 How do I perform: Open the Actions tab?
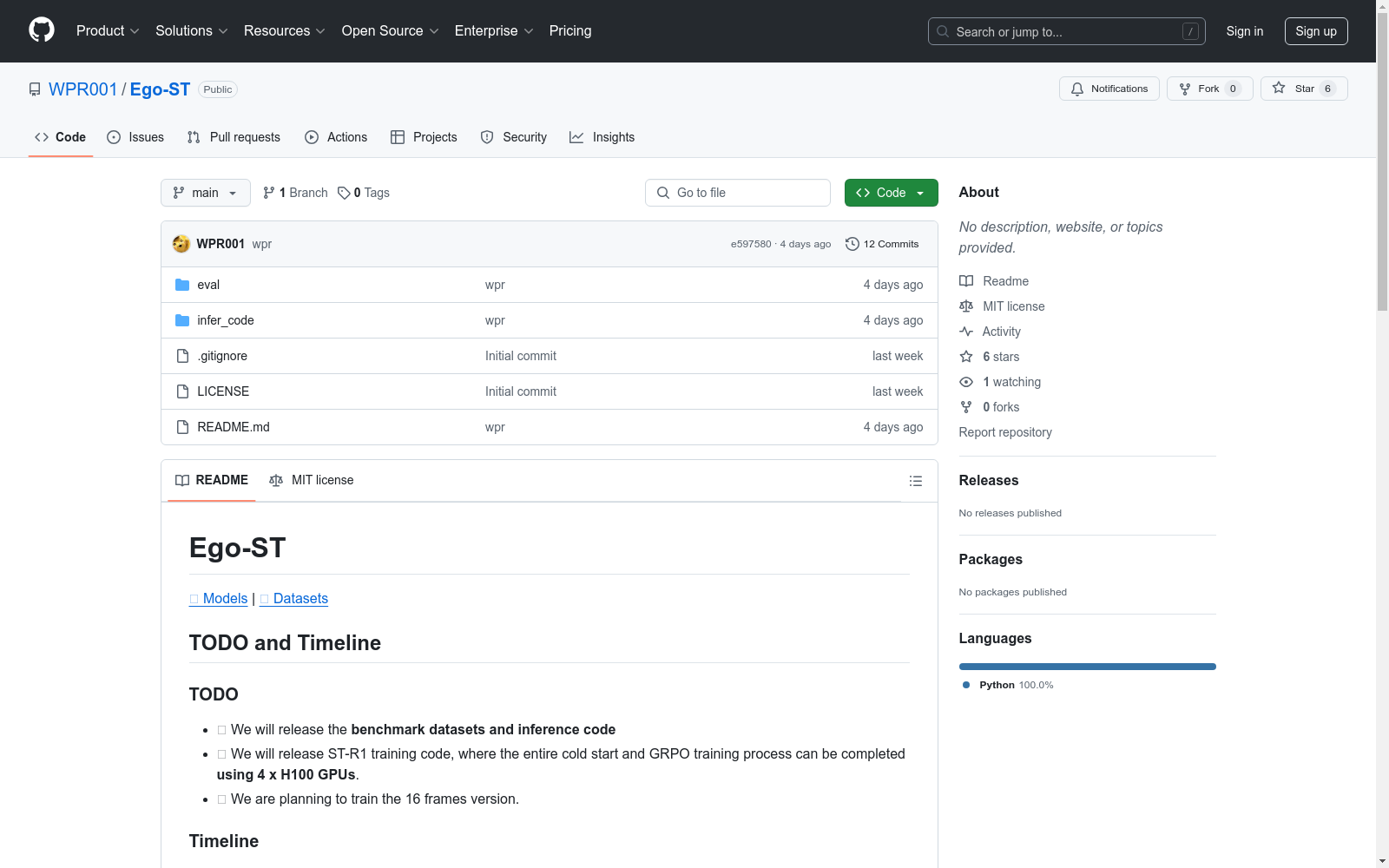(x=336, y=137)
